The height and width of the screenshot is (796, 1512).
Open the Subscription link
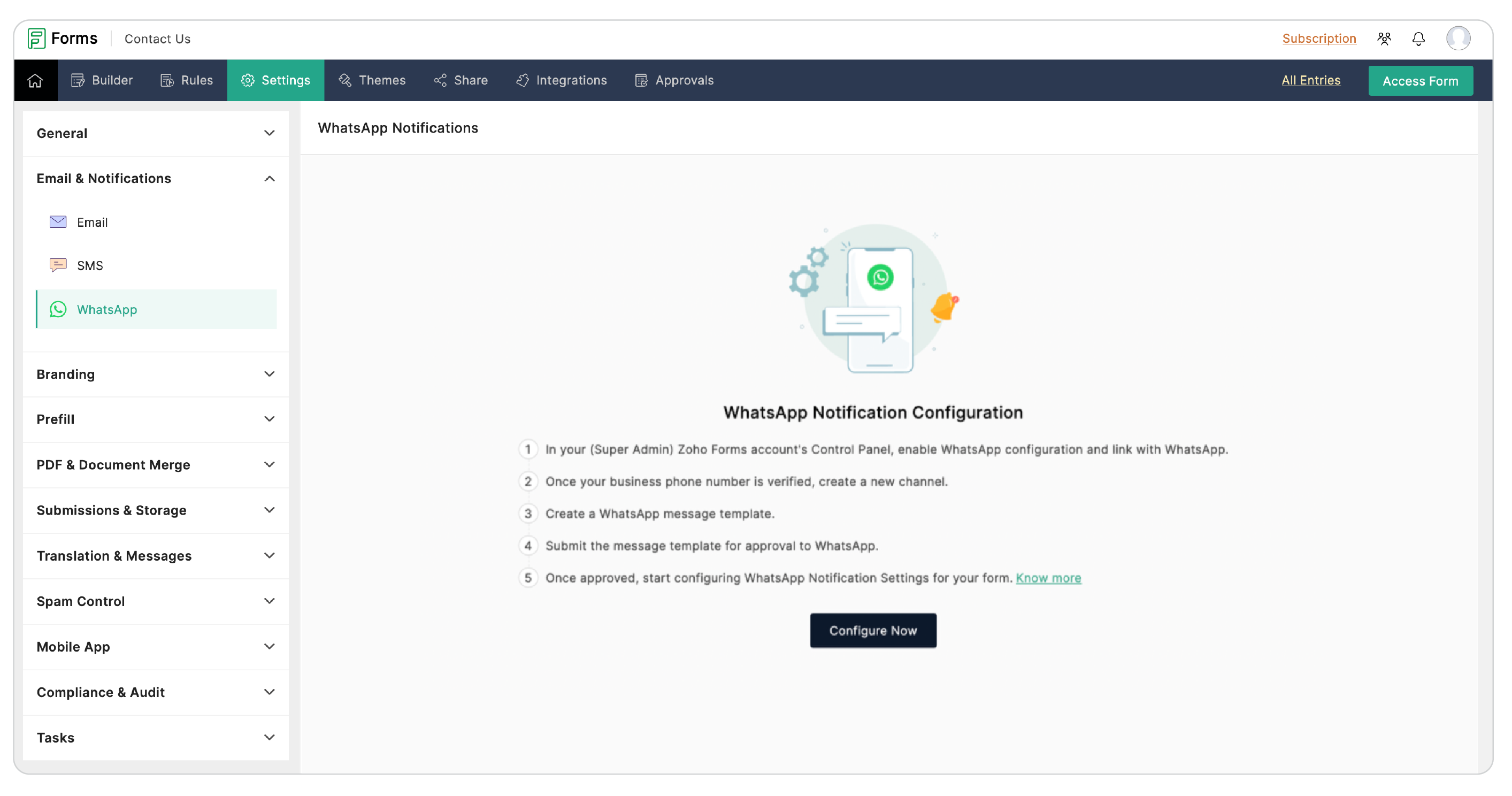click(x=1319, y=39)
